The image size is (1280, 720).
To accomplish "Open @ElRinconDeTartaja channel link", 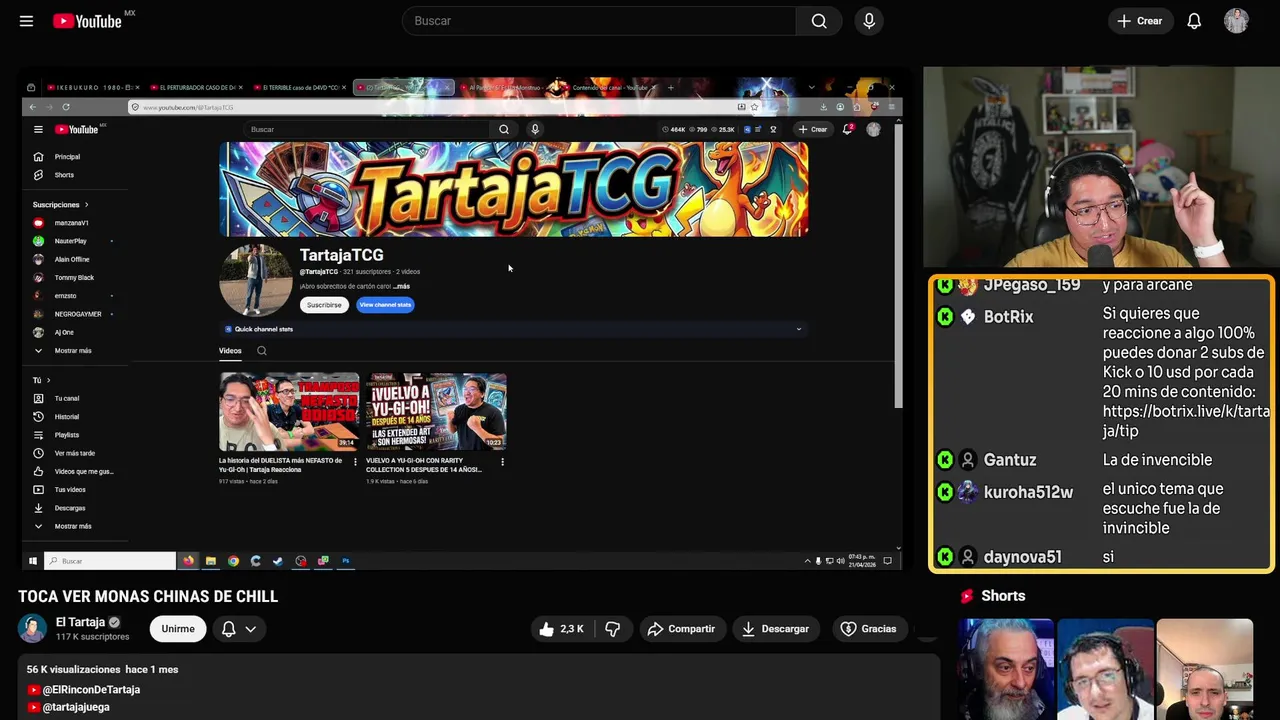I will [x=91, y=690].
